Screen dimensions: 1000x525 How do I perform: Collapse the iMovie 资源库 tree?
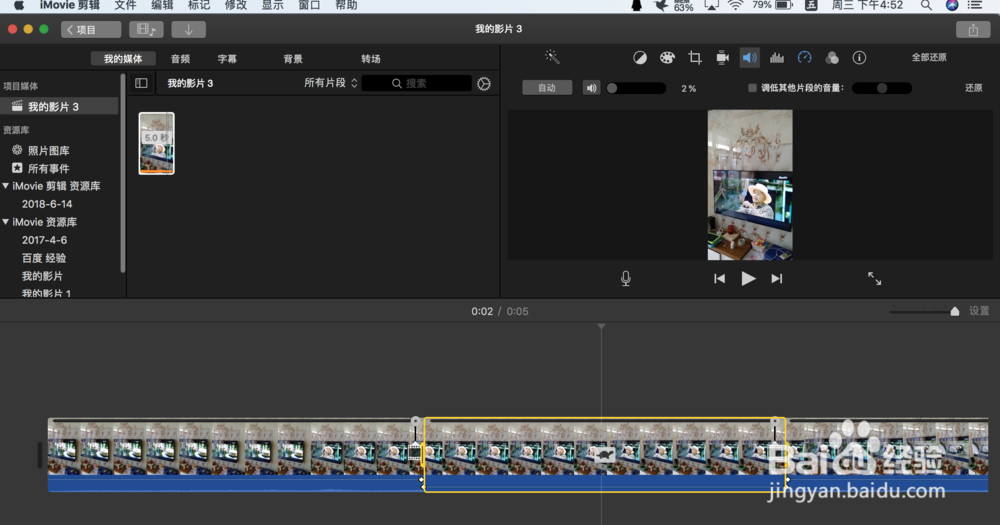(6, 221)
